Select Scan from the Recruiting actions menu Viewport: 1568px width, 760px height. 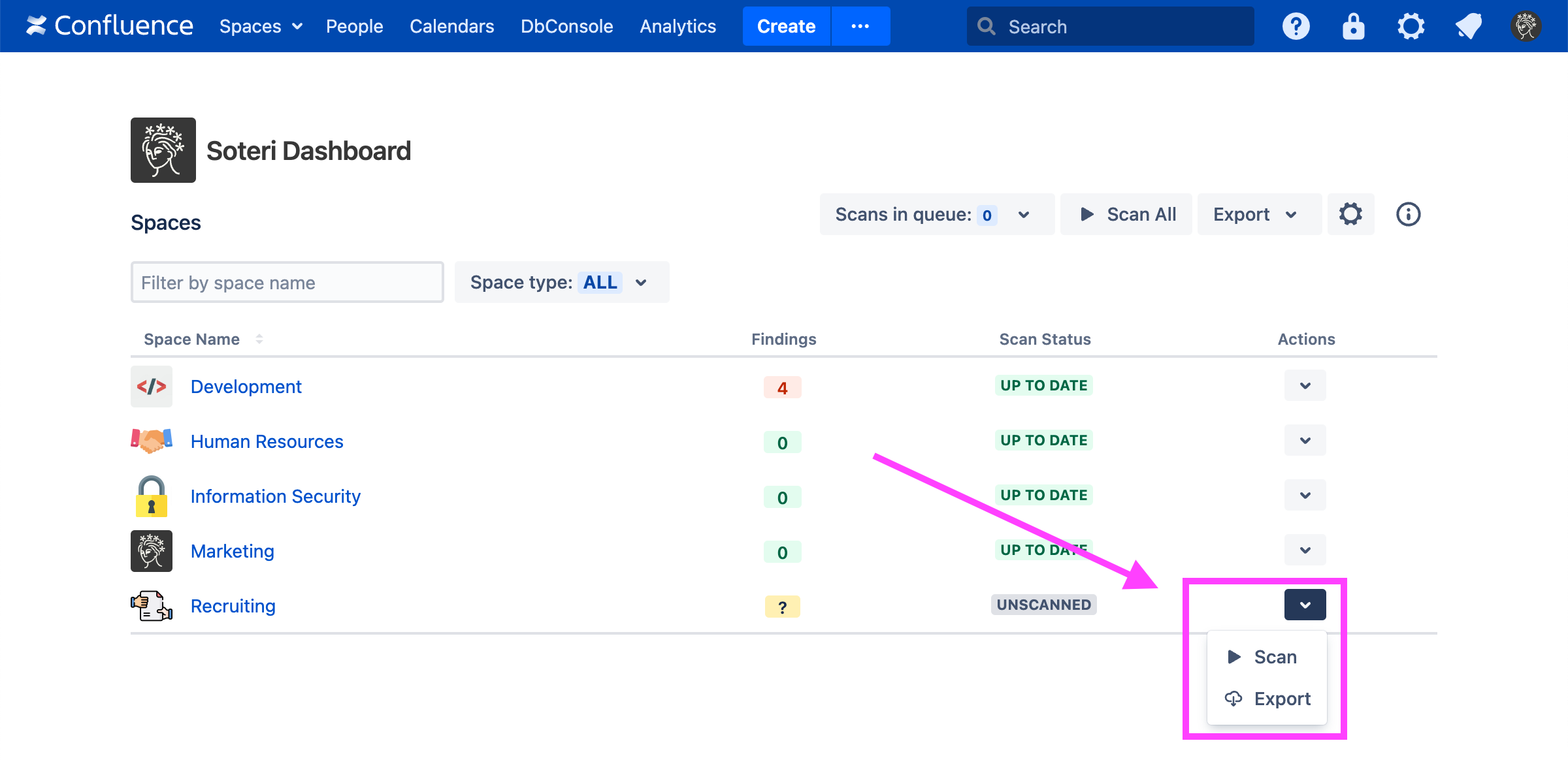tap(1267, 657)
